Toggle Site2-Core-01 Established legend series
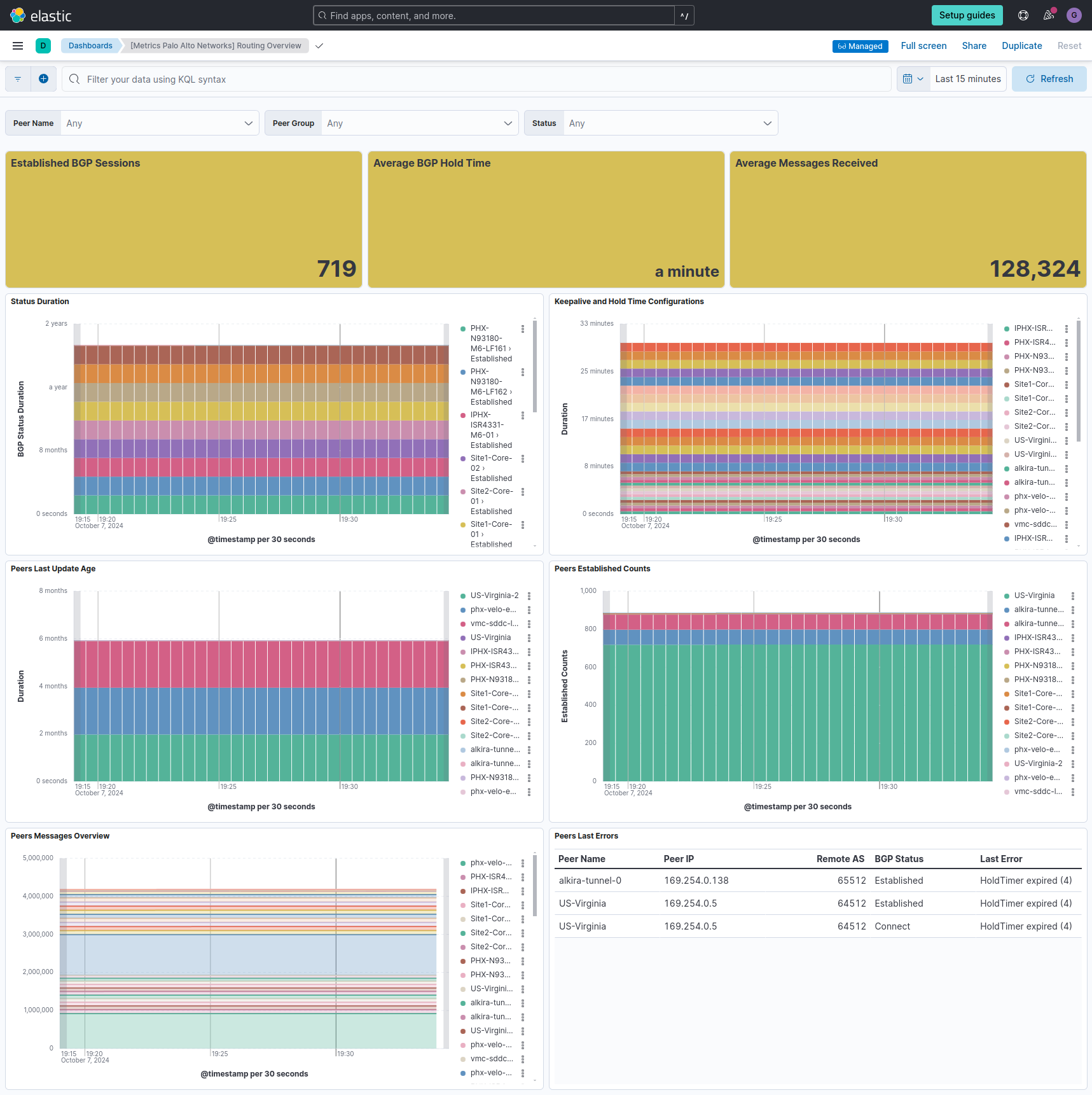This screenshot has height=1095, width=1092. point(492,501)
